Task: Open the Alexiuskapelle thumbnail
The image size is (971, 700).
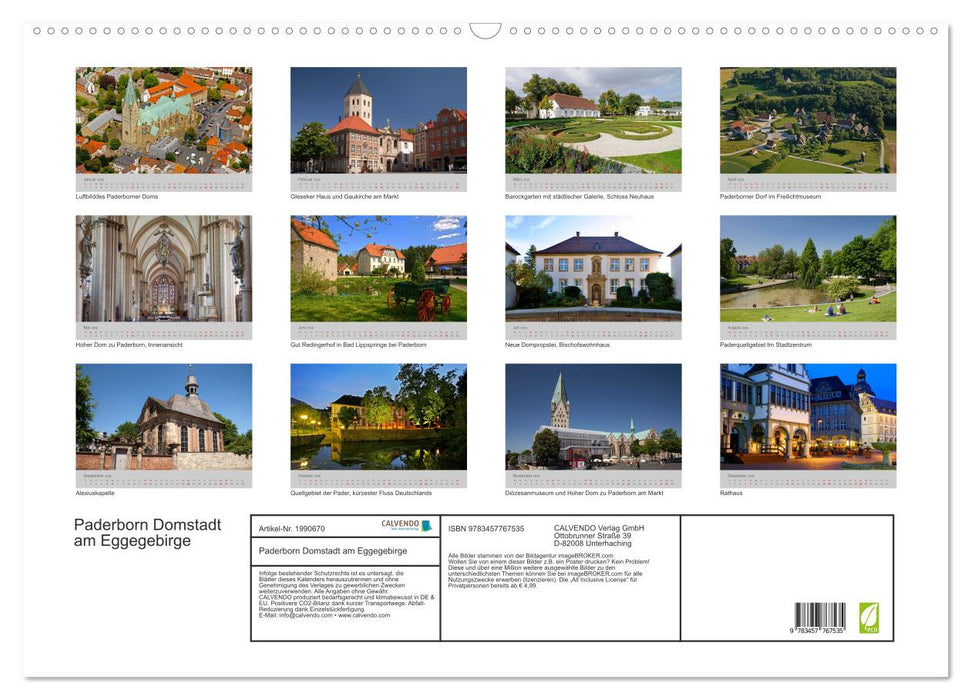Action: pyautogui.click(x=163, y=420)
